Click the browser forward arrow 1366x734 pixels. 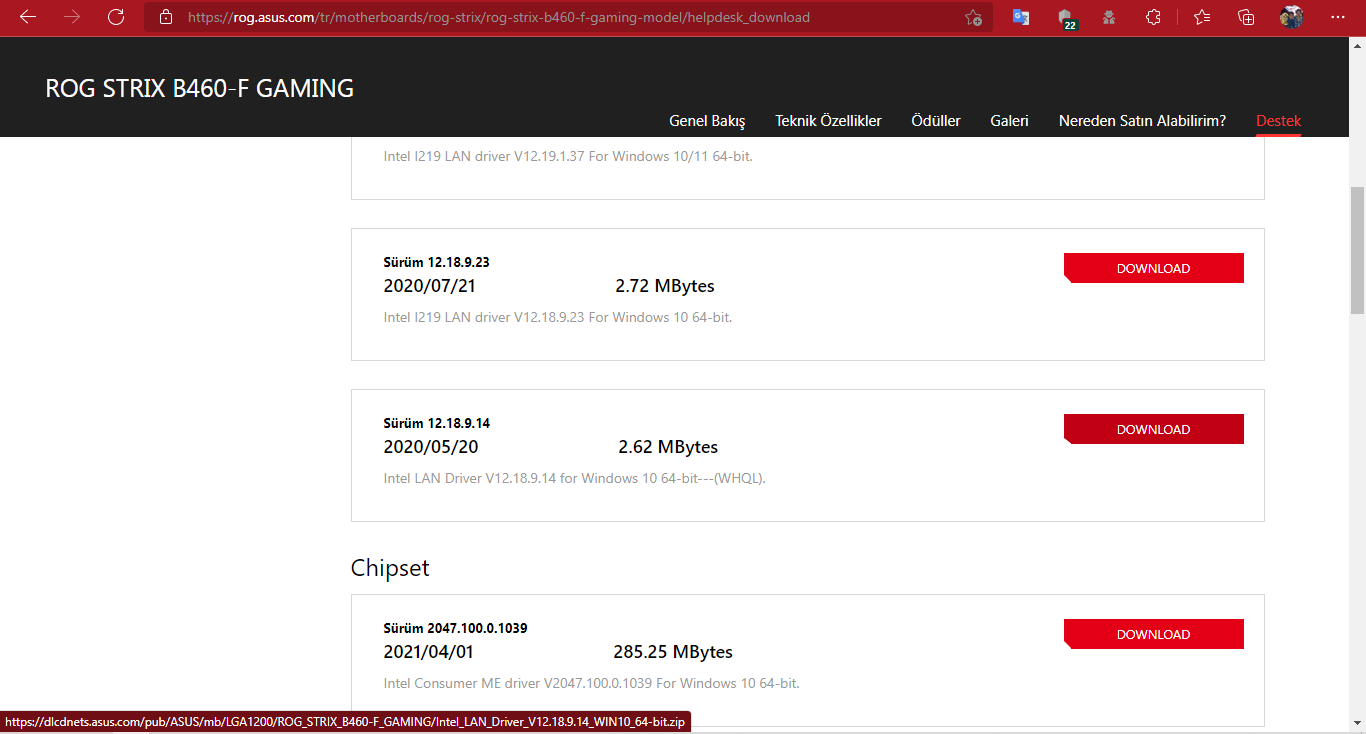(x=72, y=17)
